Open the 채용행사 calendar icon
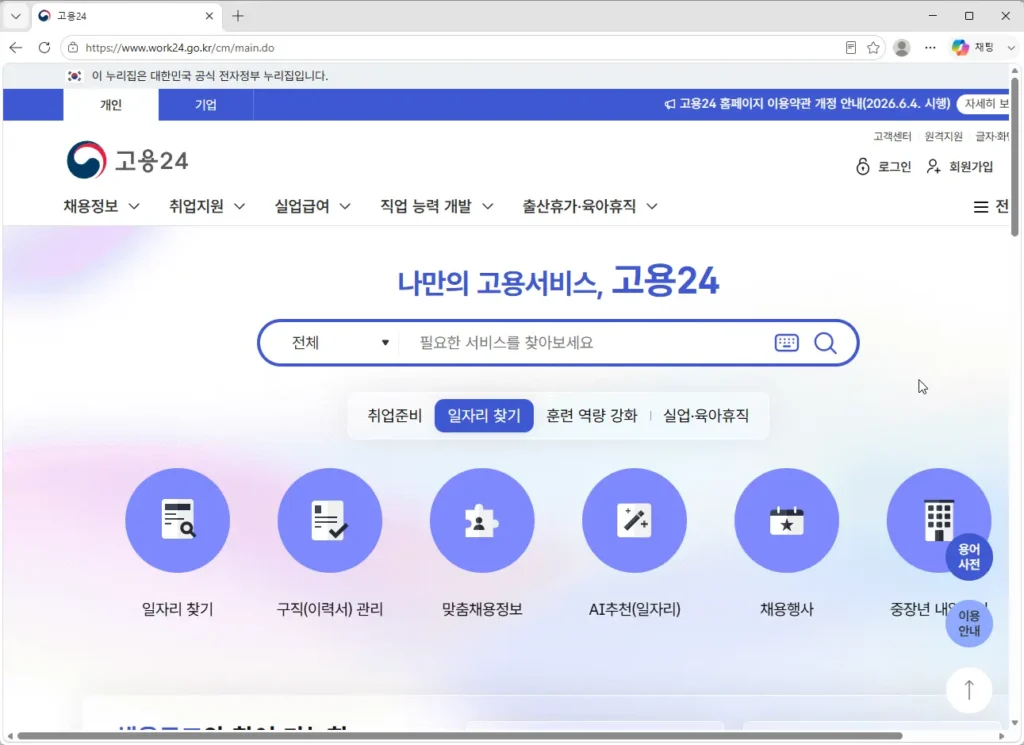Screen dimensions: 1024x745 (786, 520)
